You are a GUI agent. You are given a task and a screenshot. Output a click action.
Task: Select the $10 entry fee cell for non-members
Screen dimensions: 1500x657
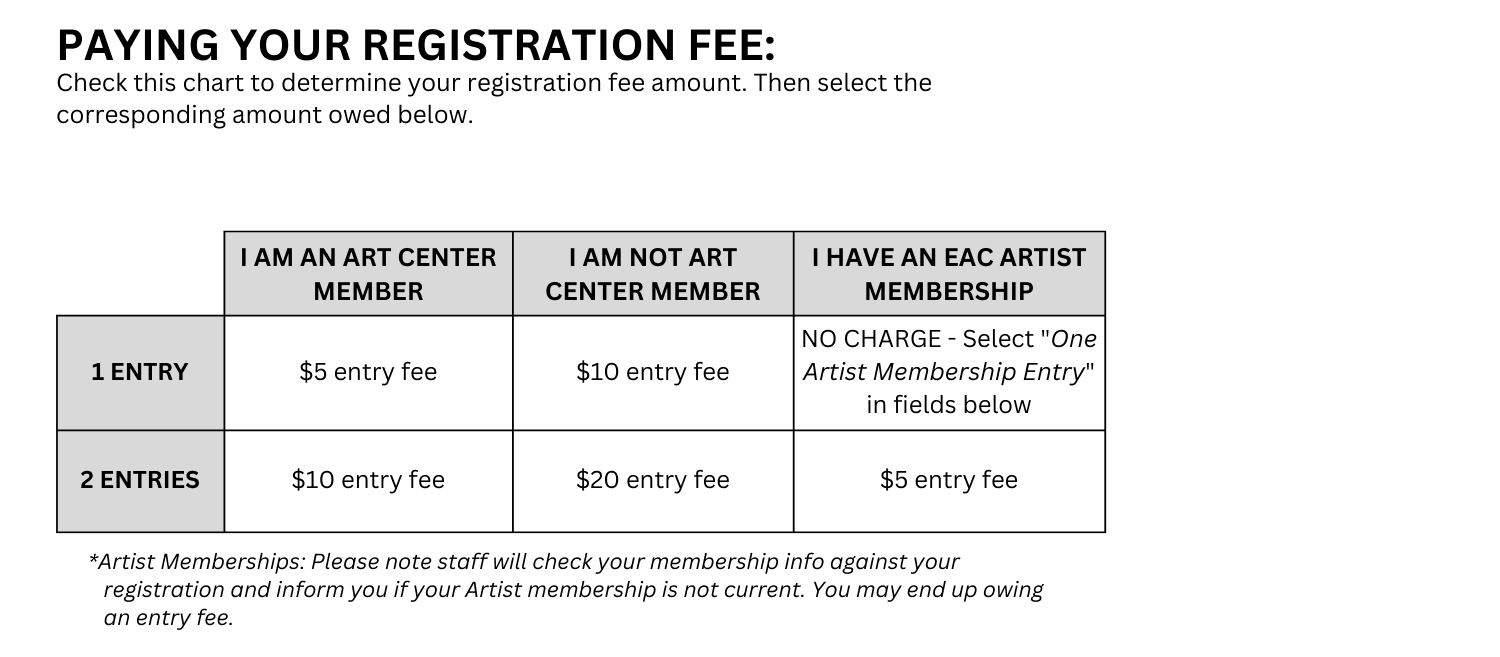[x=653, y=373]
